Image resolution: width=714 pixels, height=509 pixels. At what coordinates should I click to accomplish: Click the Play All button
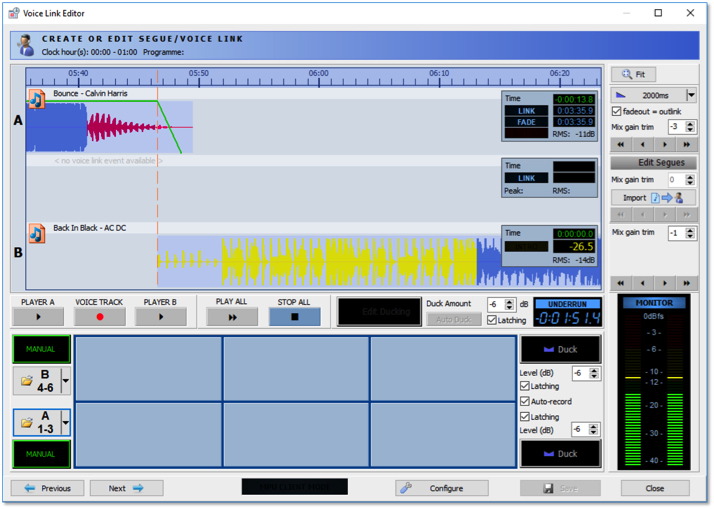(x=232, y=317)
